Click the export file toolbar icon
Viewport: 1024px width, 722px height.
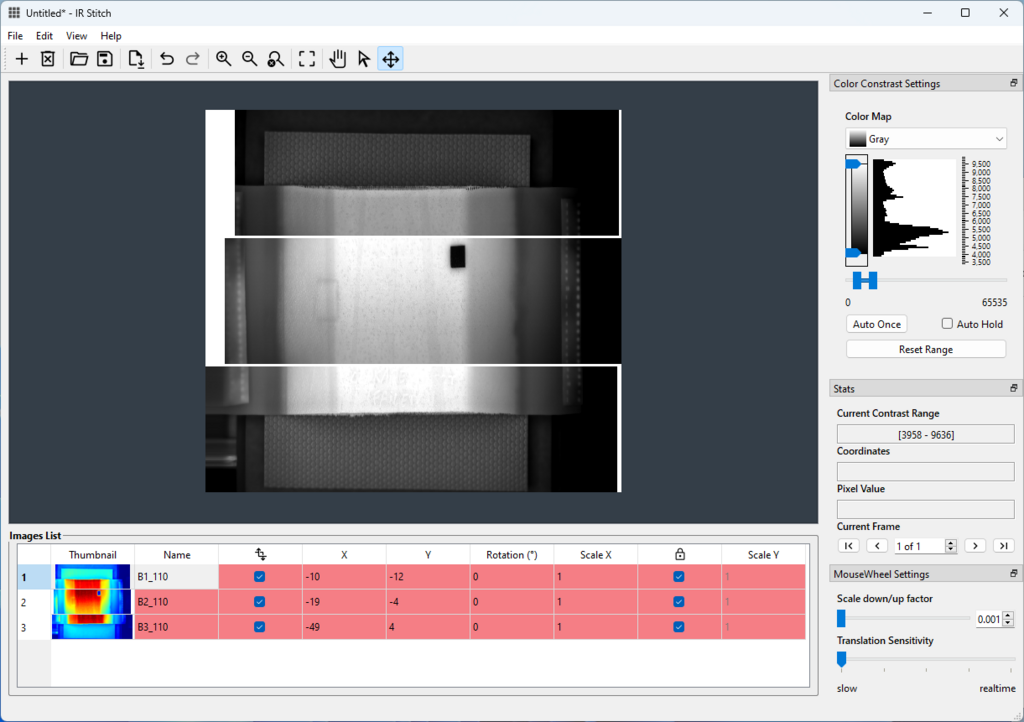[137, 59]
